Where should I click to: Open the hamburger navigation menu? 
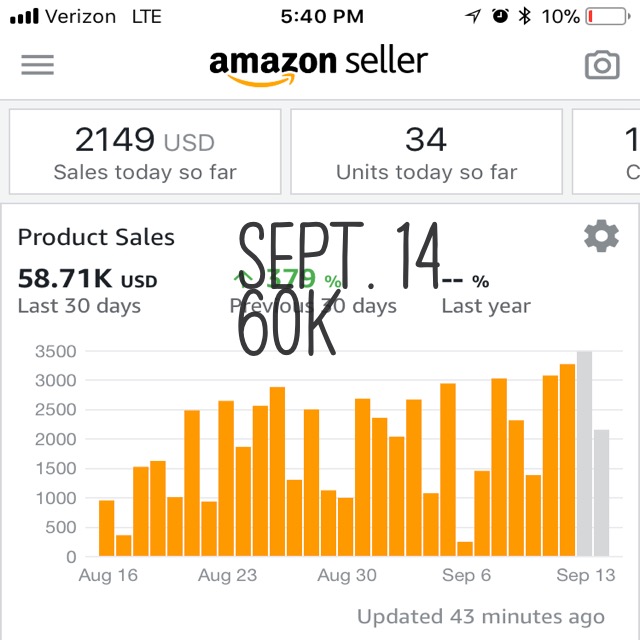(x=38, y=65)
